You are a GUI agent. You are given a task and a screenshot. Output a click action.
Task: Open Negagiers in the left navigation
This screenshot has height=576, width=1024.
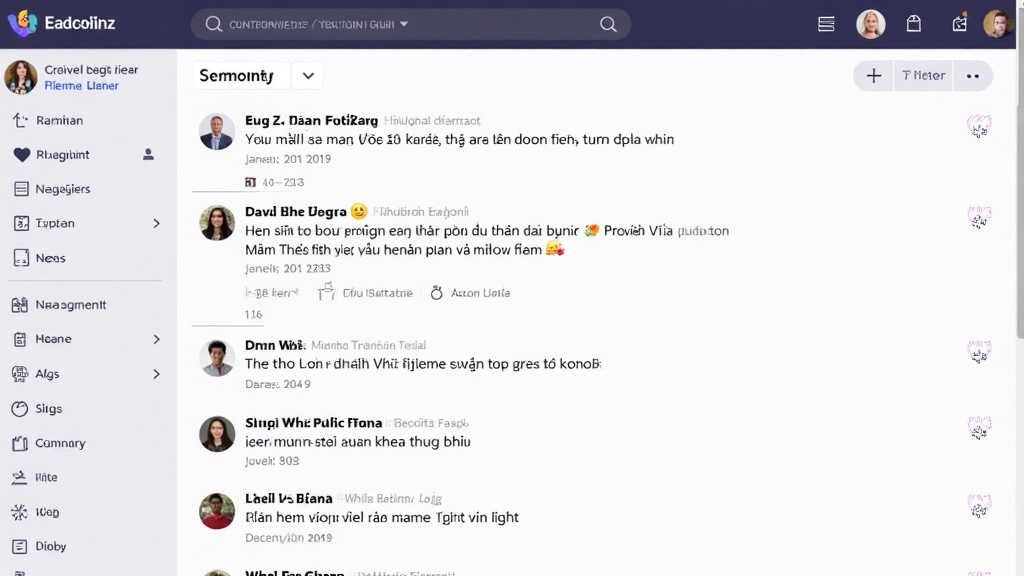point(62,189)
